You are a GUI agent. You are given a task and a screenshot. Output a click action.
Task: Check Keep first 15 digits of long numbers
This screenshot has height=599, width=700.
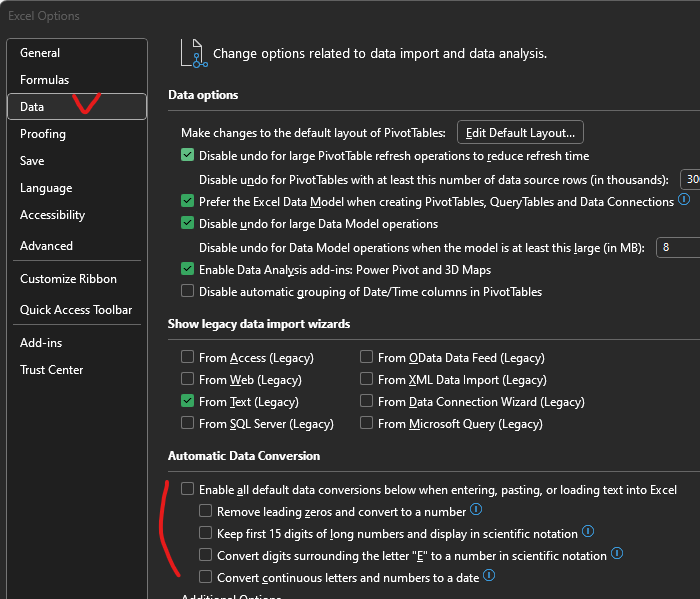[205, 532]
